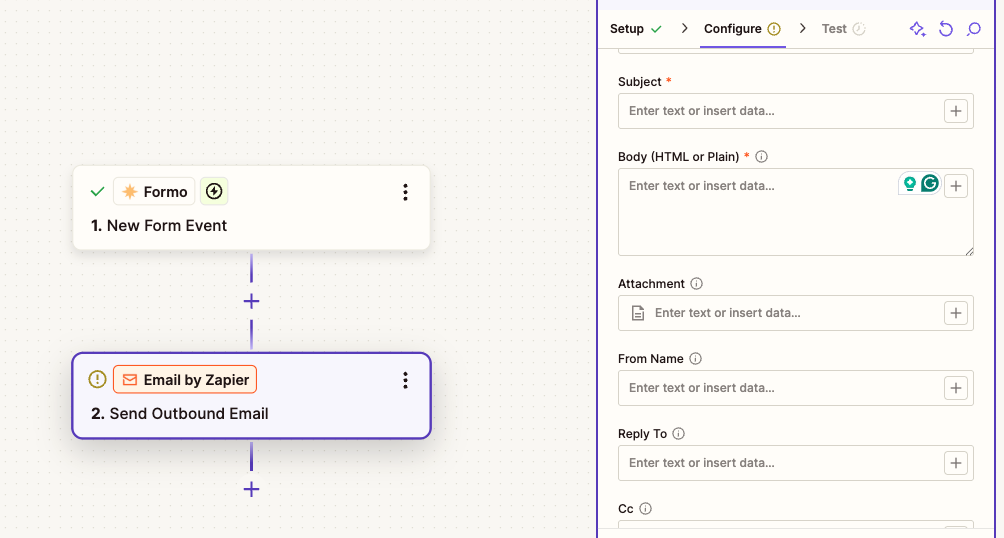
Task: Click the Formo lightning bolt trigger icon
Action: 214,192
